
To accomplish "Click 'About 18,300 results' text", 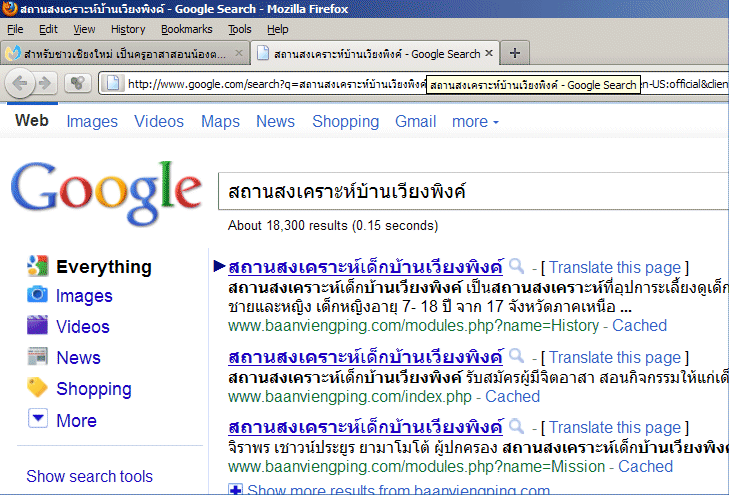I will [x=287, y=225].
